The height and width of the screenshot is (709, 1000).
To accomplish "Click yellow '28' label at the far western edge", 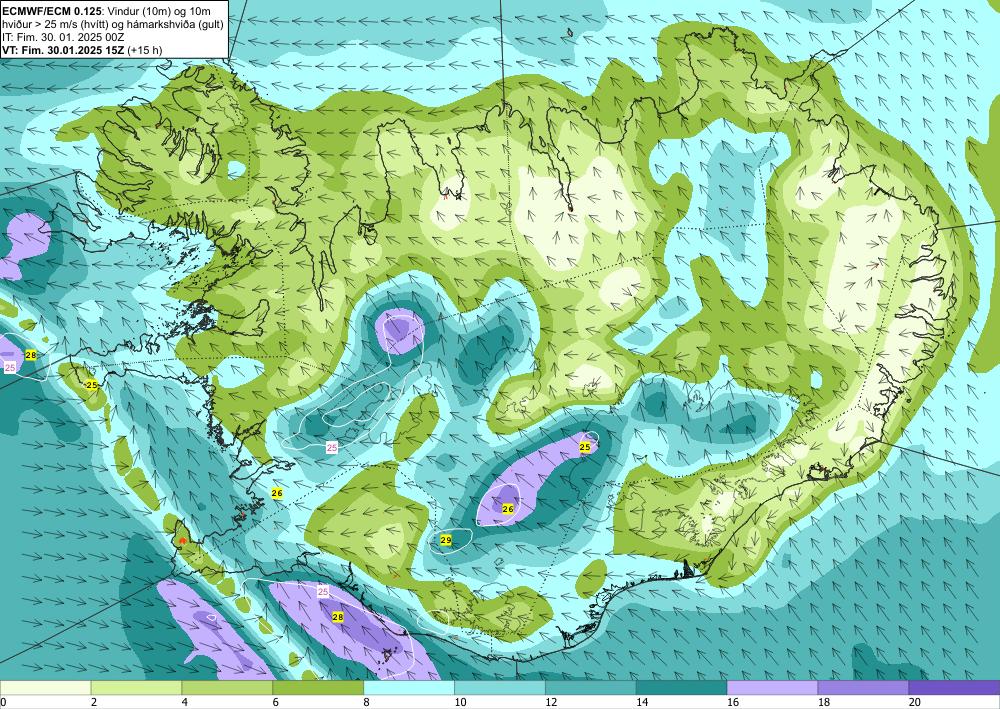I will [x=30, y=354].
